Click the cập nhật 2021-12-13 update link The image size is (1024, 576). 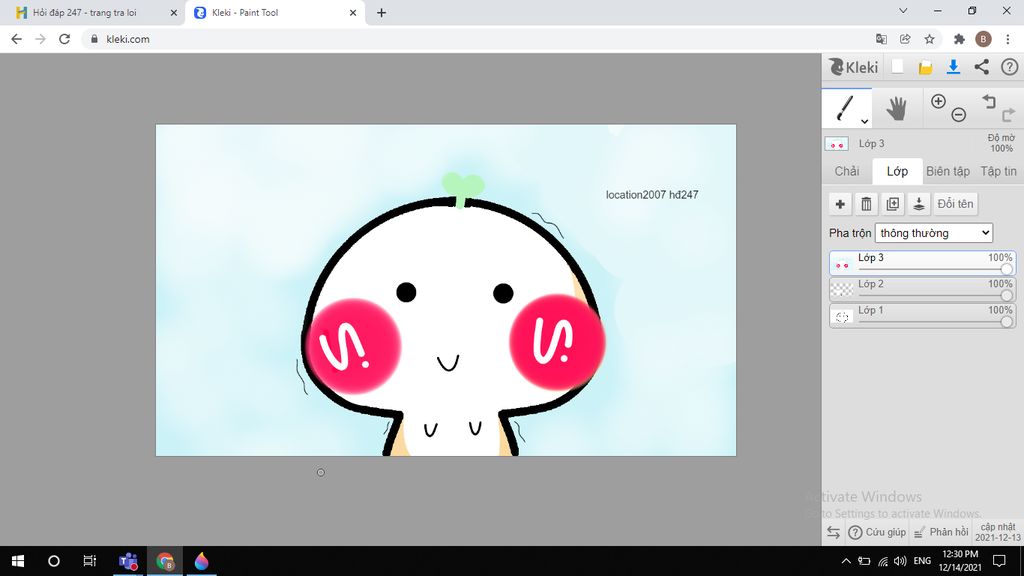(998, 532)
